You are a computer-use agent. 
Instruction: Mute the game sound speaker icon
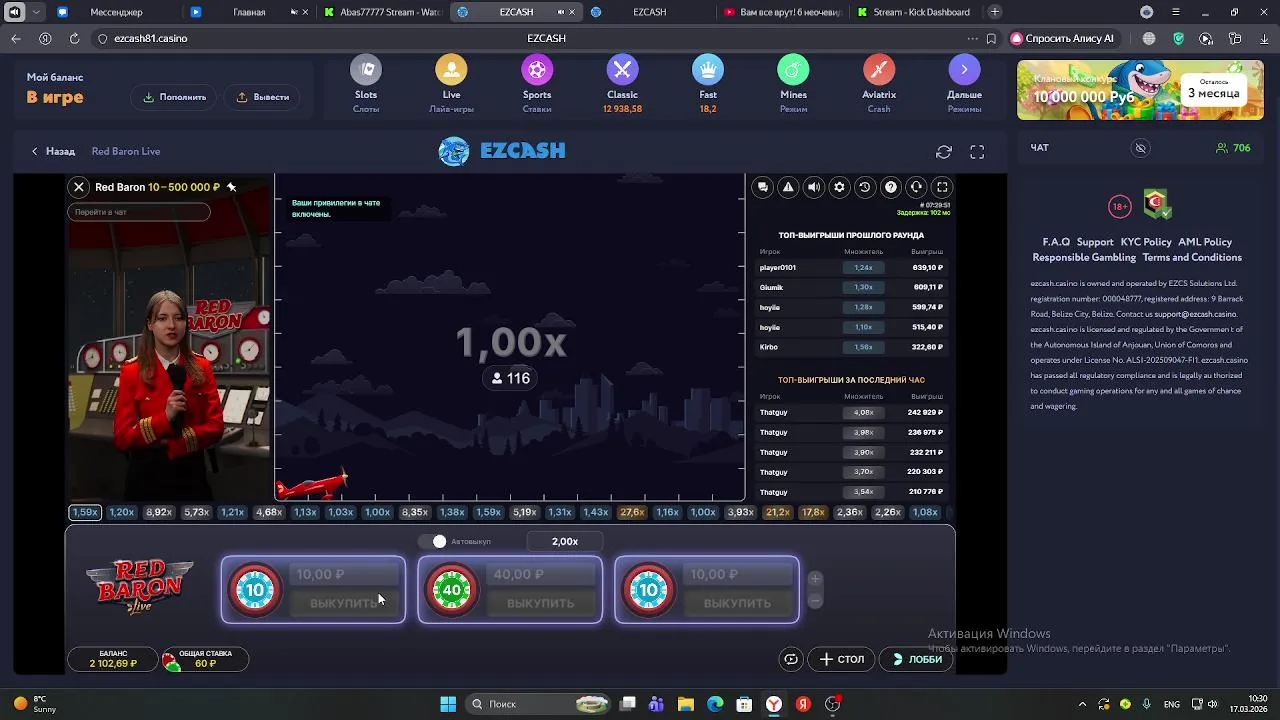(x=814, y=187)
